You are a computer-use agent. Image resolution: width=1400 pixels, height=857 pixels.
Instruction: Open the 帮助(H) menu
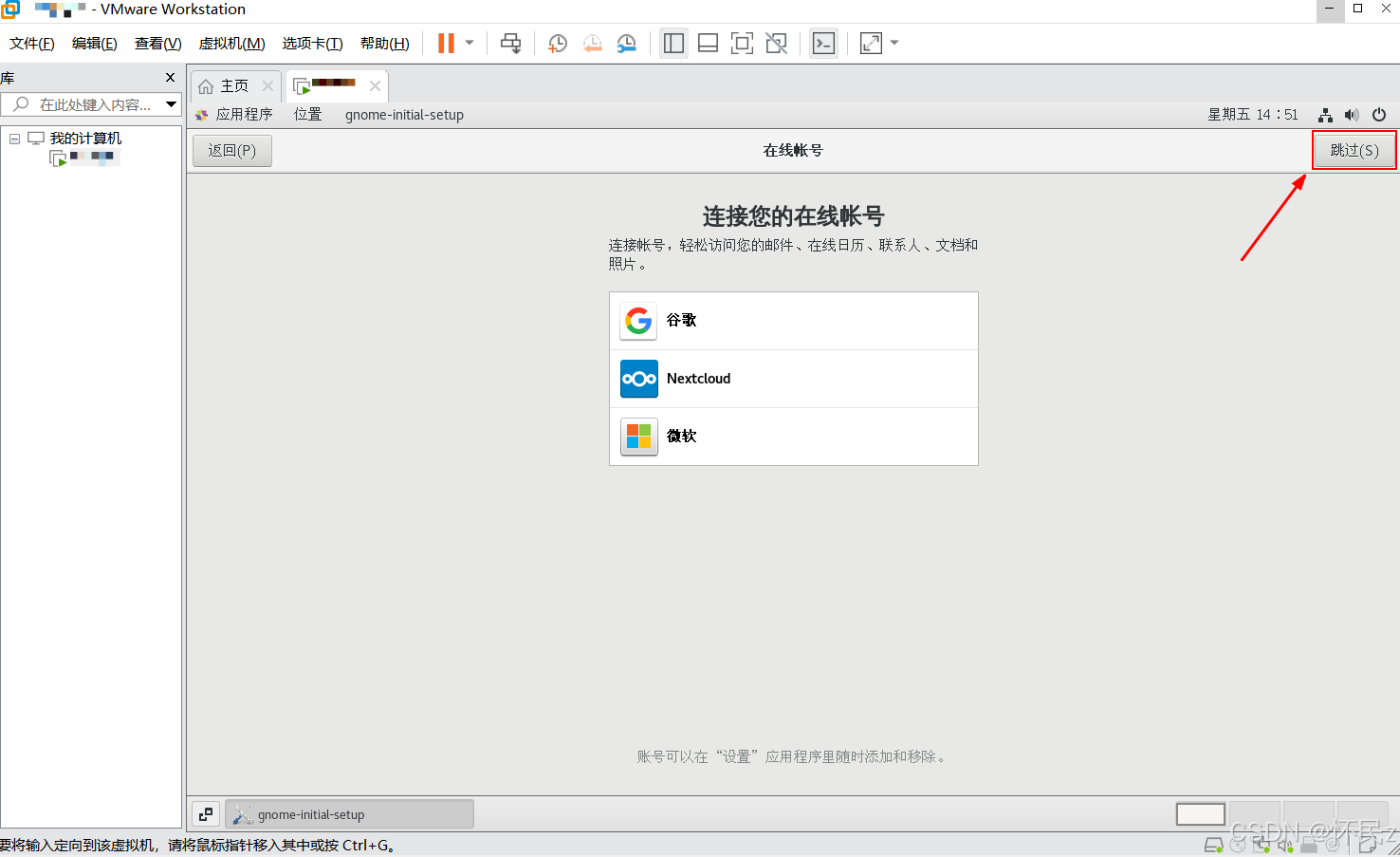(384, 44)
